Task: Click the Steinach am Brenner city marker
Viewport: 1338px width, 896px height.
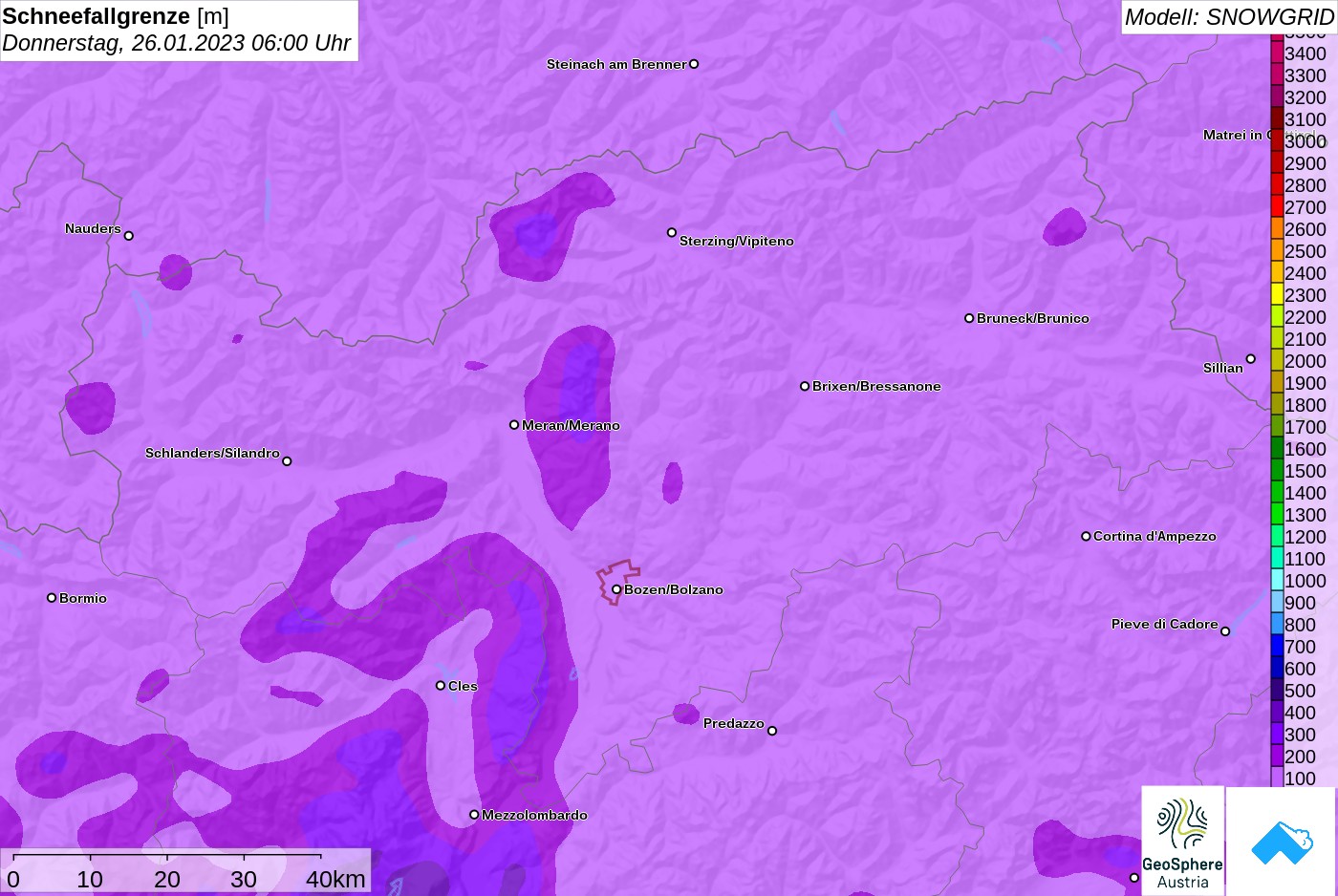Action: tap(694, 64)
